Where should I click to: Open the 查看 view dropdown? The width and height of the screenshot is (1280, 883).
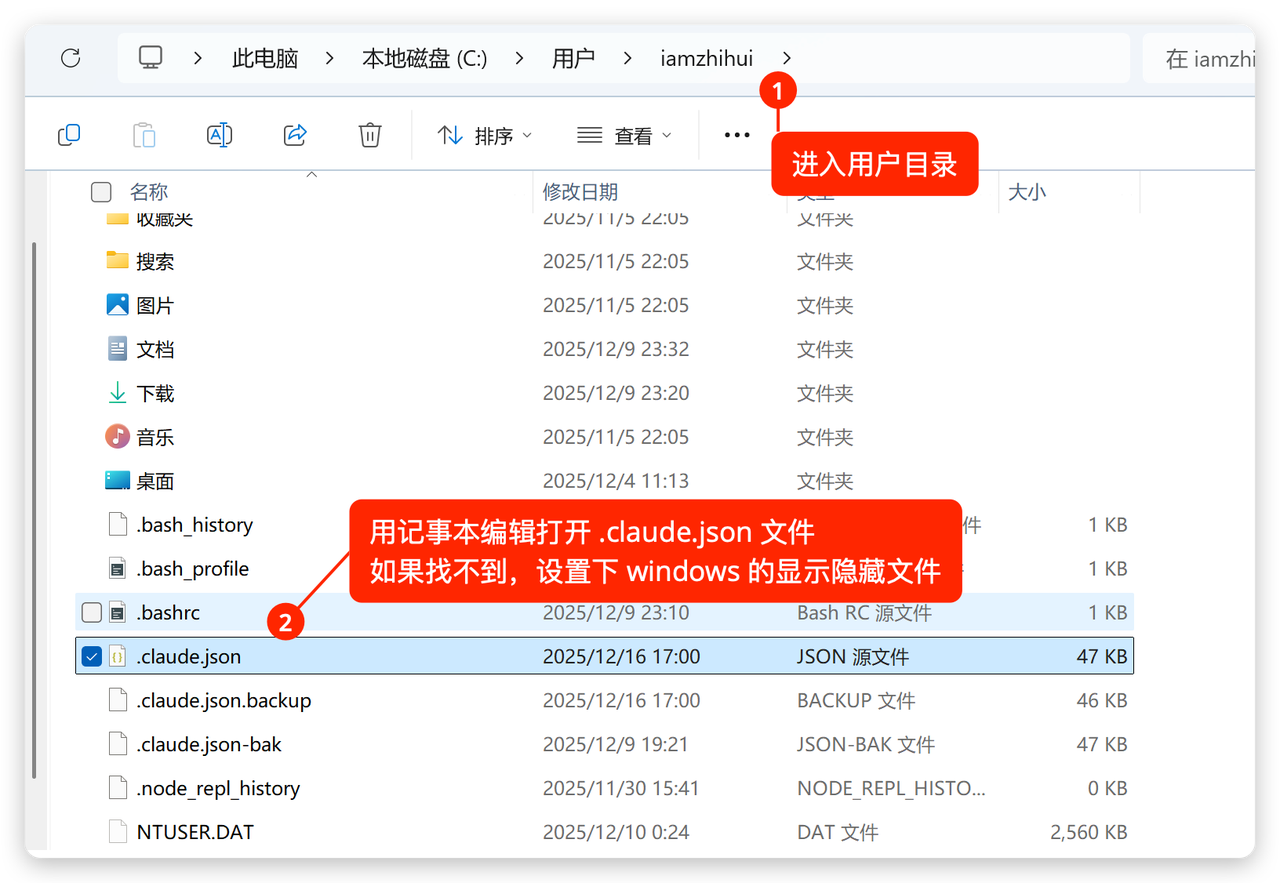pyautogui.click(x=625, y=135)
